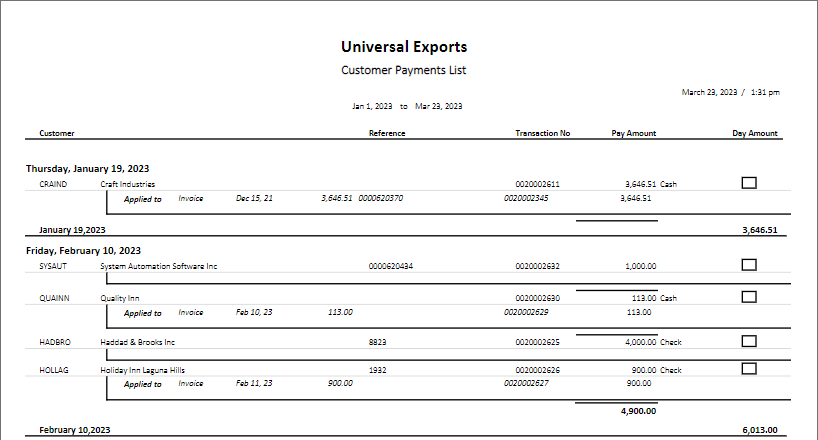
Task: Click the Customer column header
Action: tap(57, 133)
